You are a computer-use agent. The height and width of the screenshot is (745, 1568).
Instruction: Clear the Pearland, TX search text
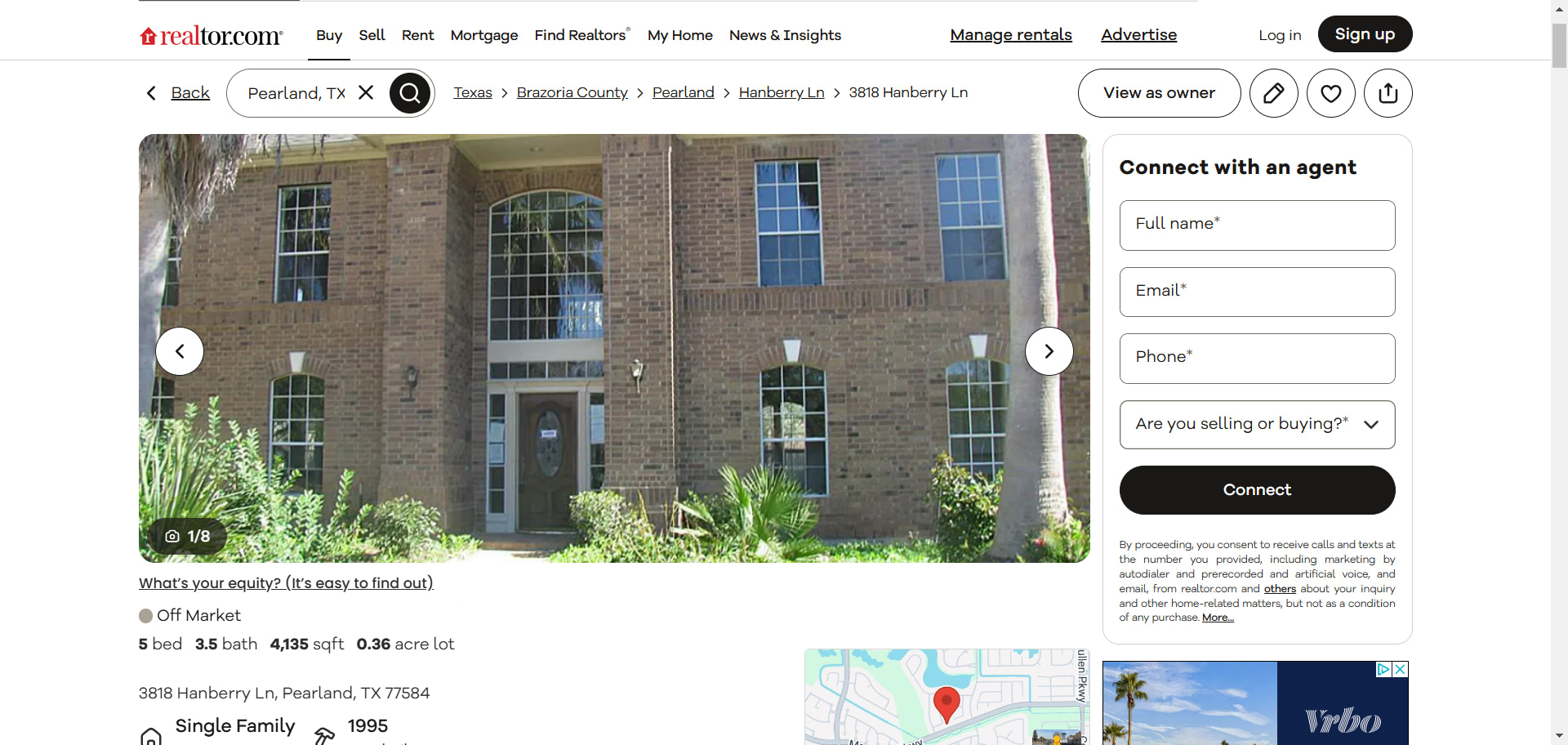click(366, 92)
